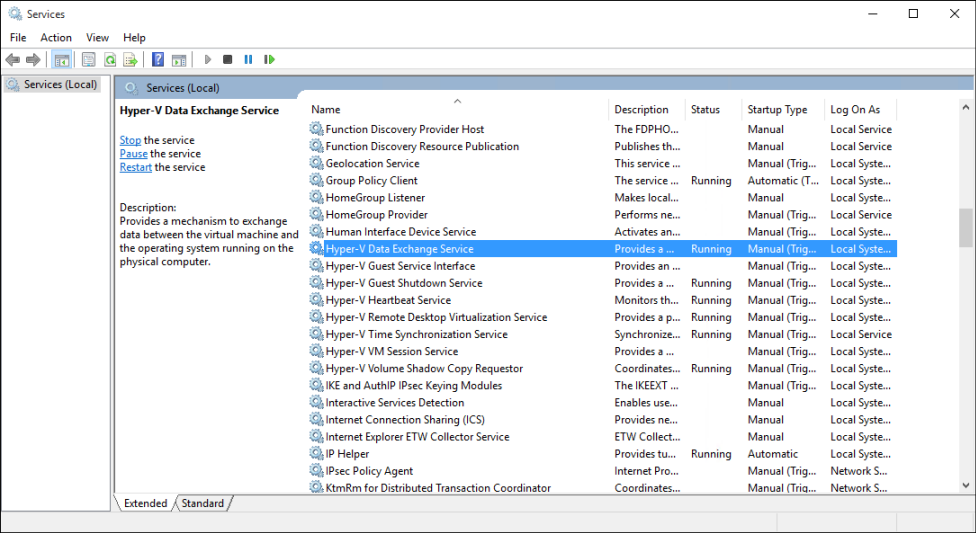Click gear icon beside Group Policy Client
The height and width of the screenshot is (533, 976).
[x=317, y=181]
